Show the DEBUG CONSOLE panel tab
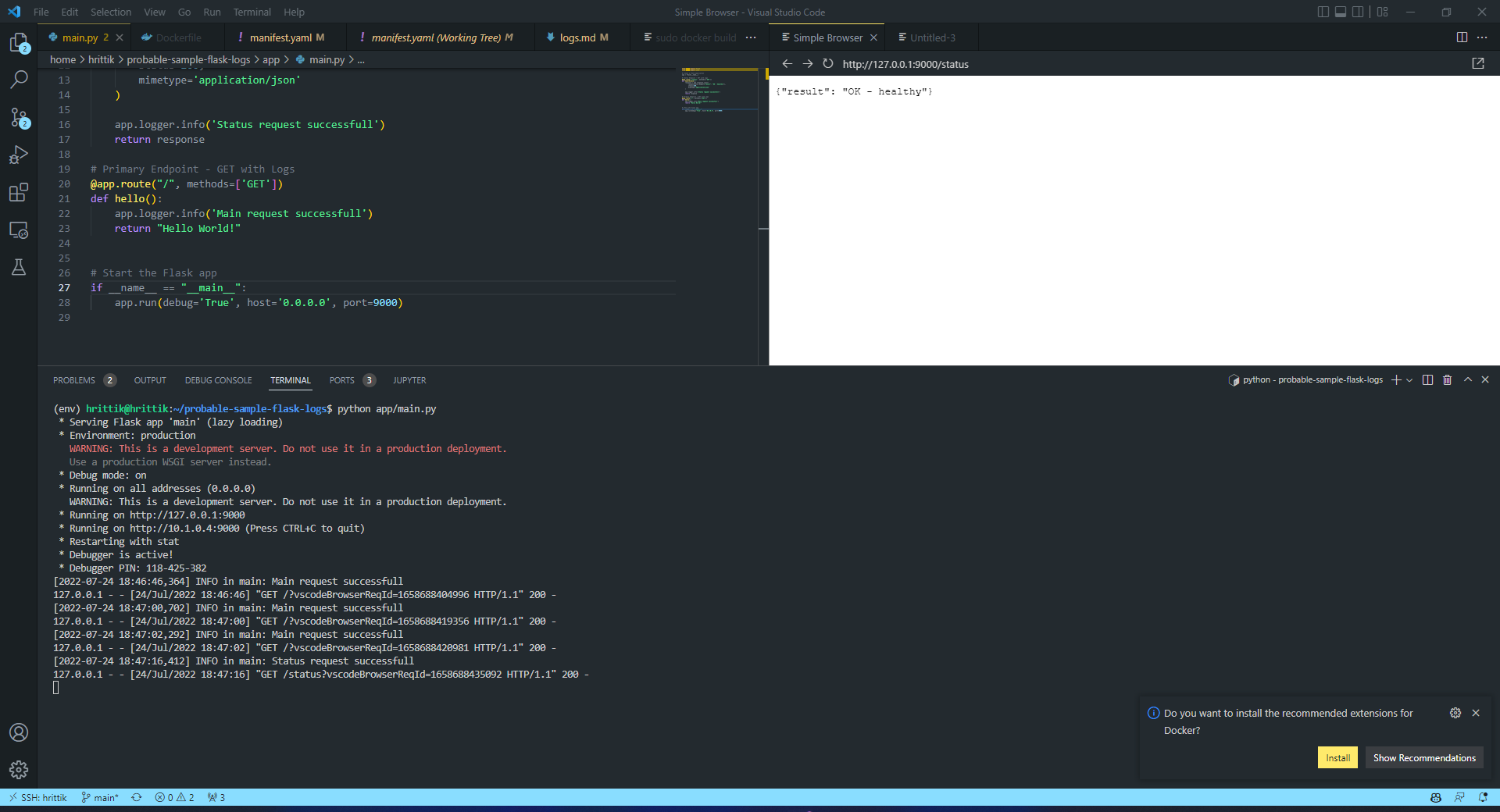 218,380
